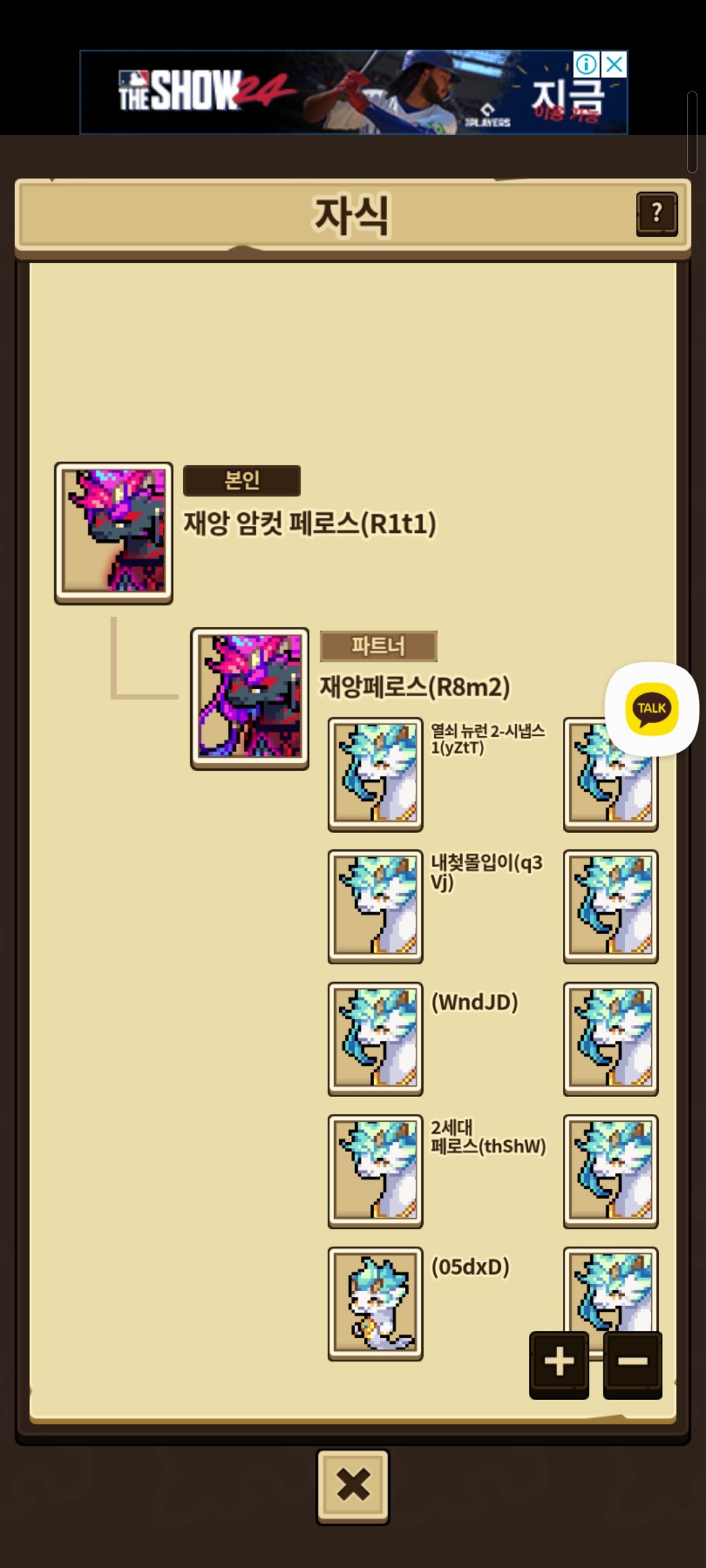Click the right-column dragon beside 2세대 페로스
Image resolution: width=706 pixels, height=1568 pixels.
(x=611, y=1171)
